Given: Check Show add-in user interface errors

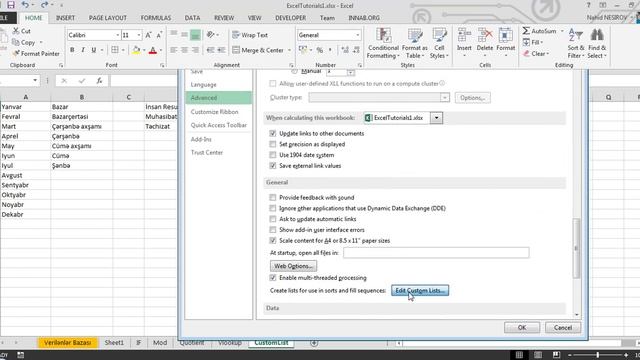Looking at the screenshot, I should click(x=273, y=230).
